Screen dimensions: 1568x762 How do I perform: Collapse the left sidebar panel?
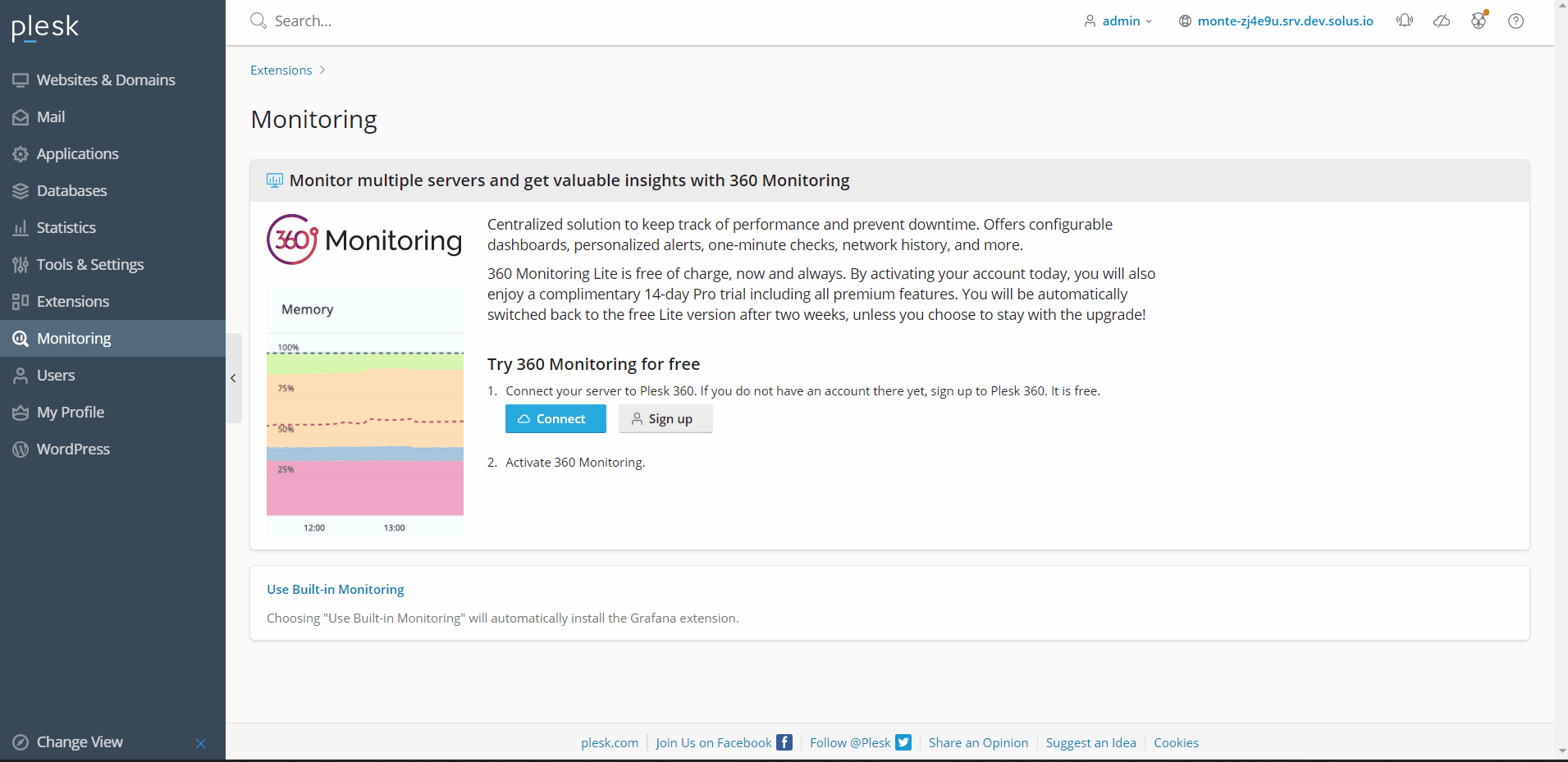coord(233,378)
